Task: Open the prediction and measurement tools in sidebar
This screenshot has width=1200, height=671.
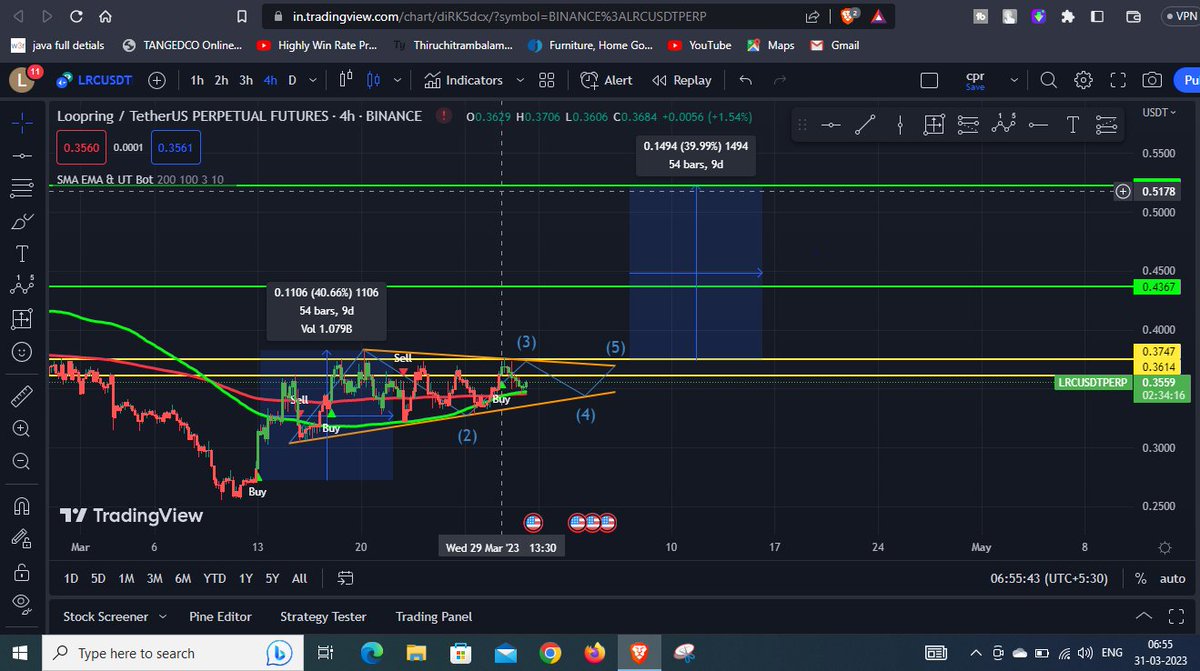Action: (22, 320)
